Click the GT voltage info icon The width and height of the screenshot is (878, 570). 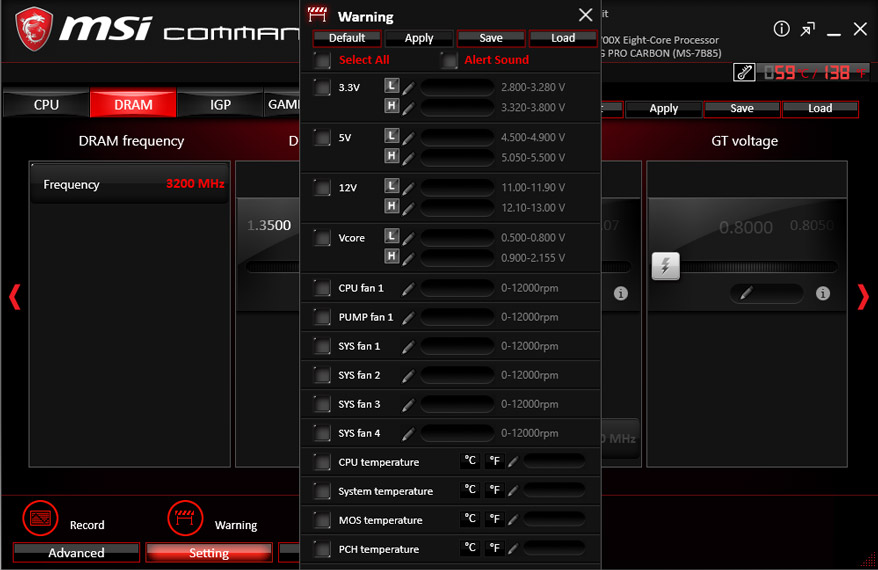pyautogui.click(x=822, y=293)
